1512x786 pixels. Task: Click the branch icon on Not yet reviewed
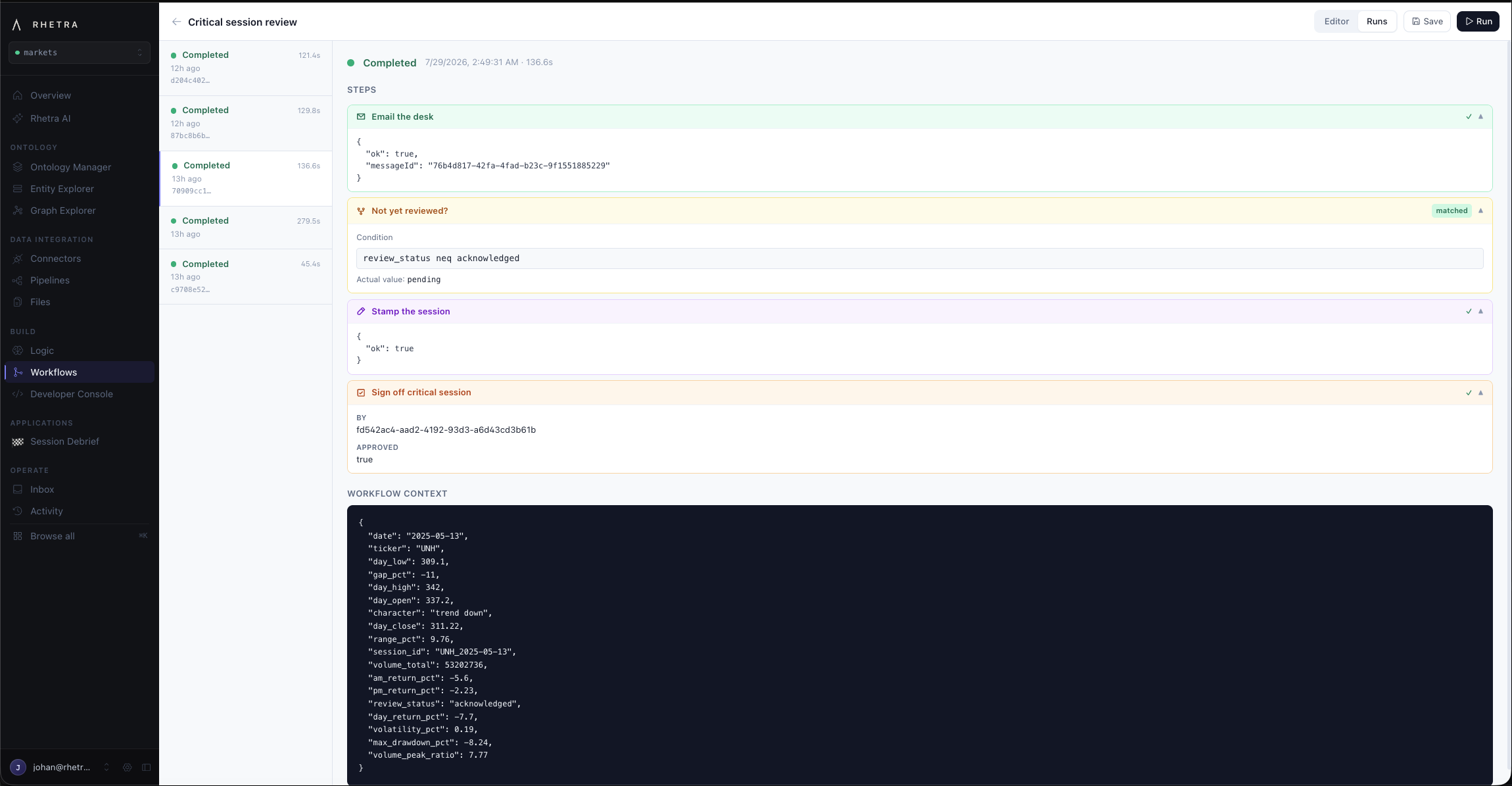[361, 211]
